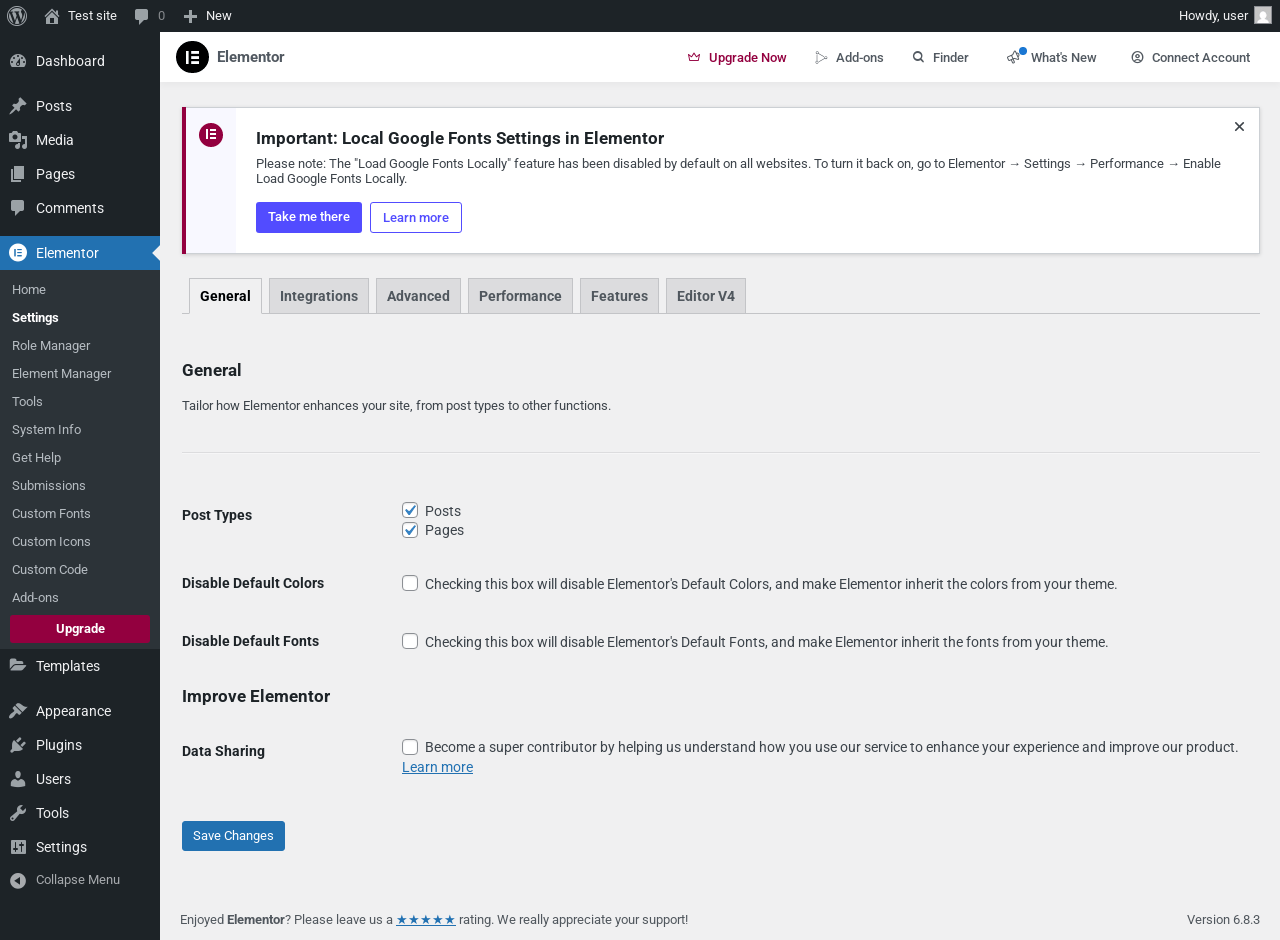
Task: Open the Finder search icon
Action: coord(918,57)
